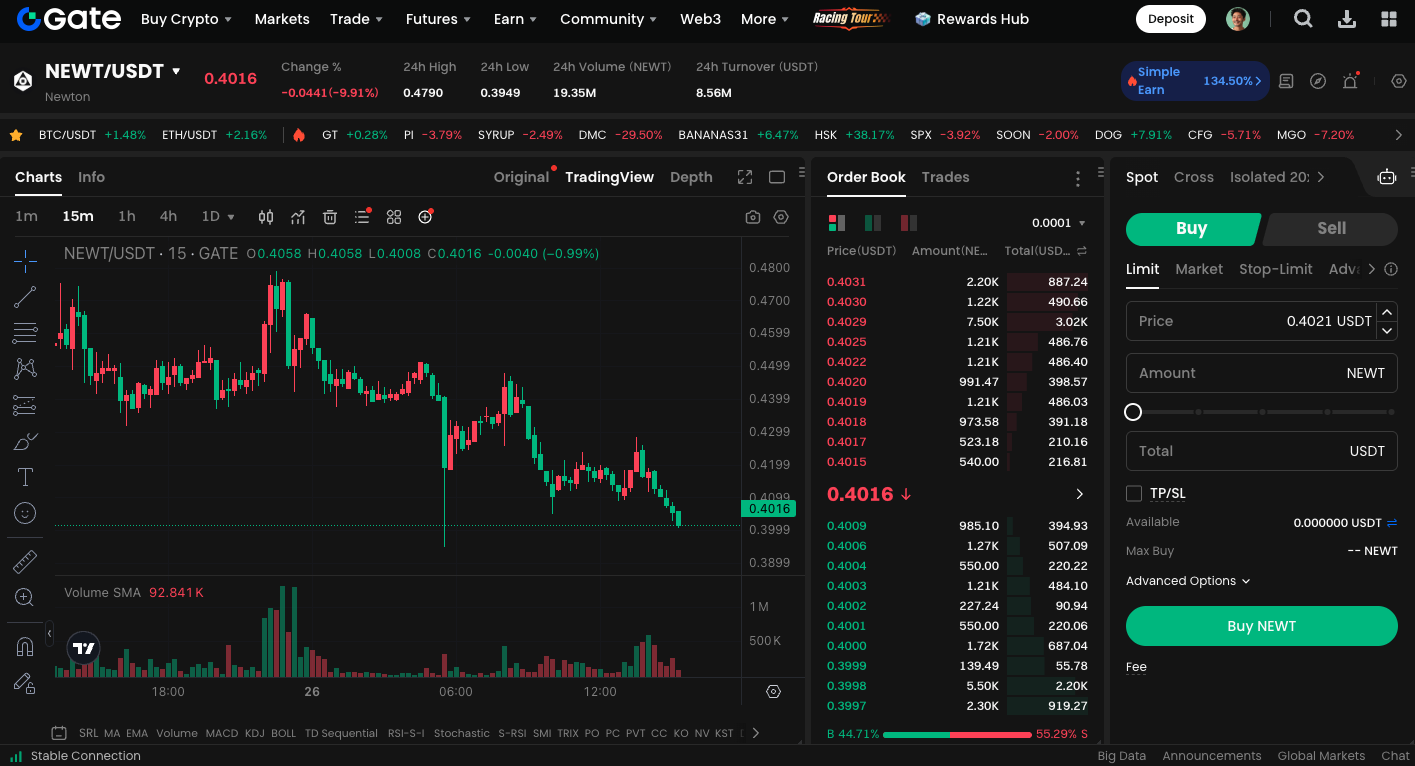
Task: Click the order amount percentage slider handle
Action: tap(1133, 412)
